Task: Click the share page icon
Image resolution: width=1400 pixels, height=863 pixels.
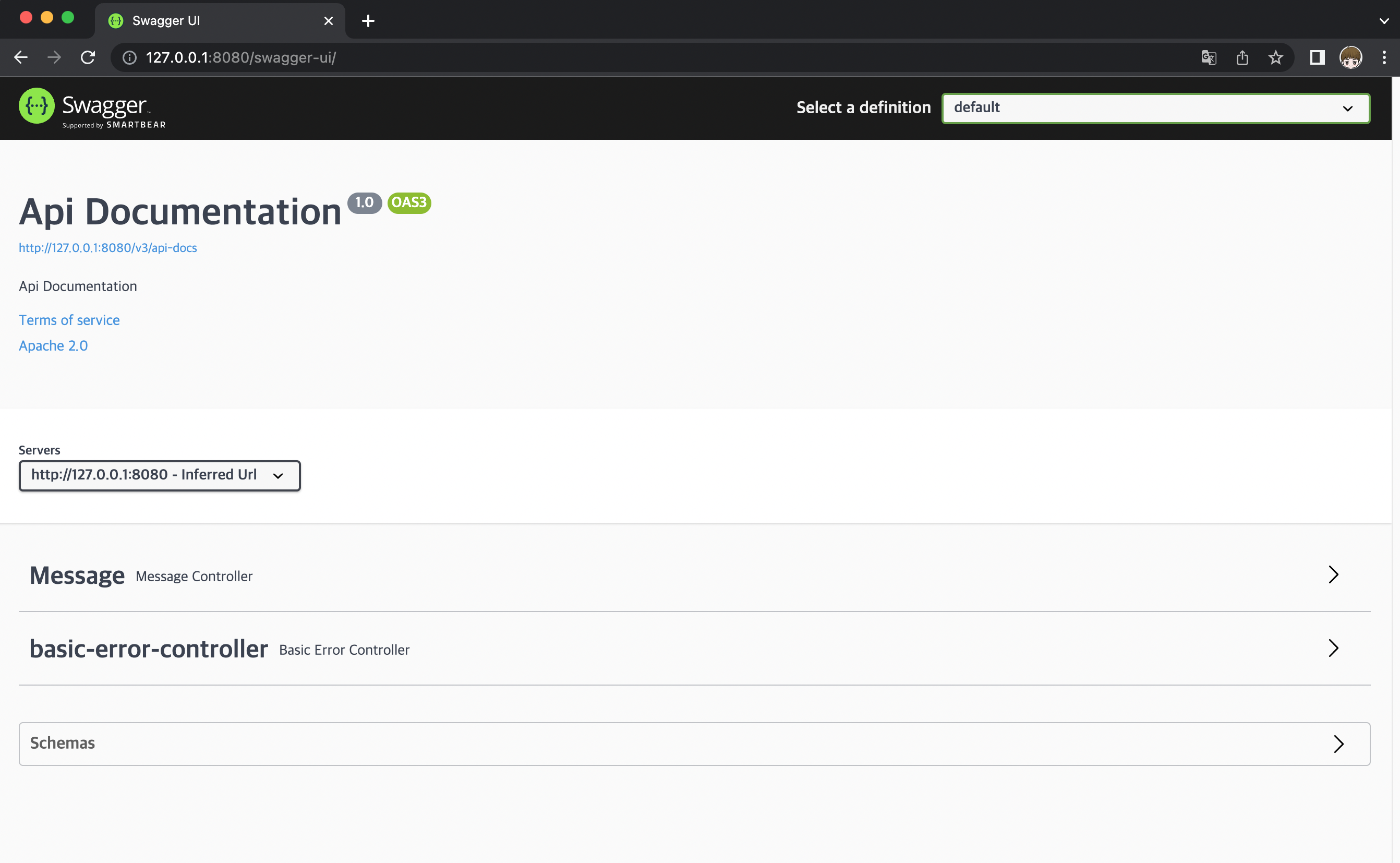Action: point(1242,57)
